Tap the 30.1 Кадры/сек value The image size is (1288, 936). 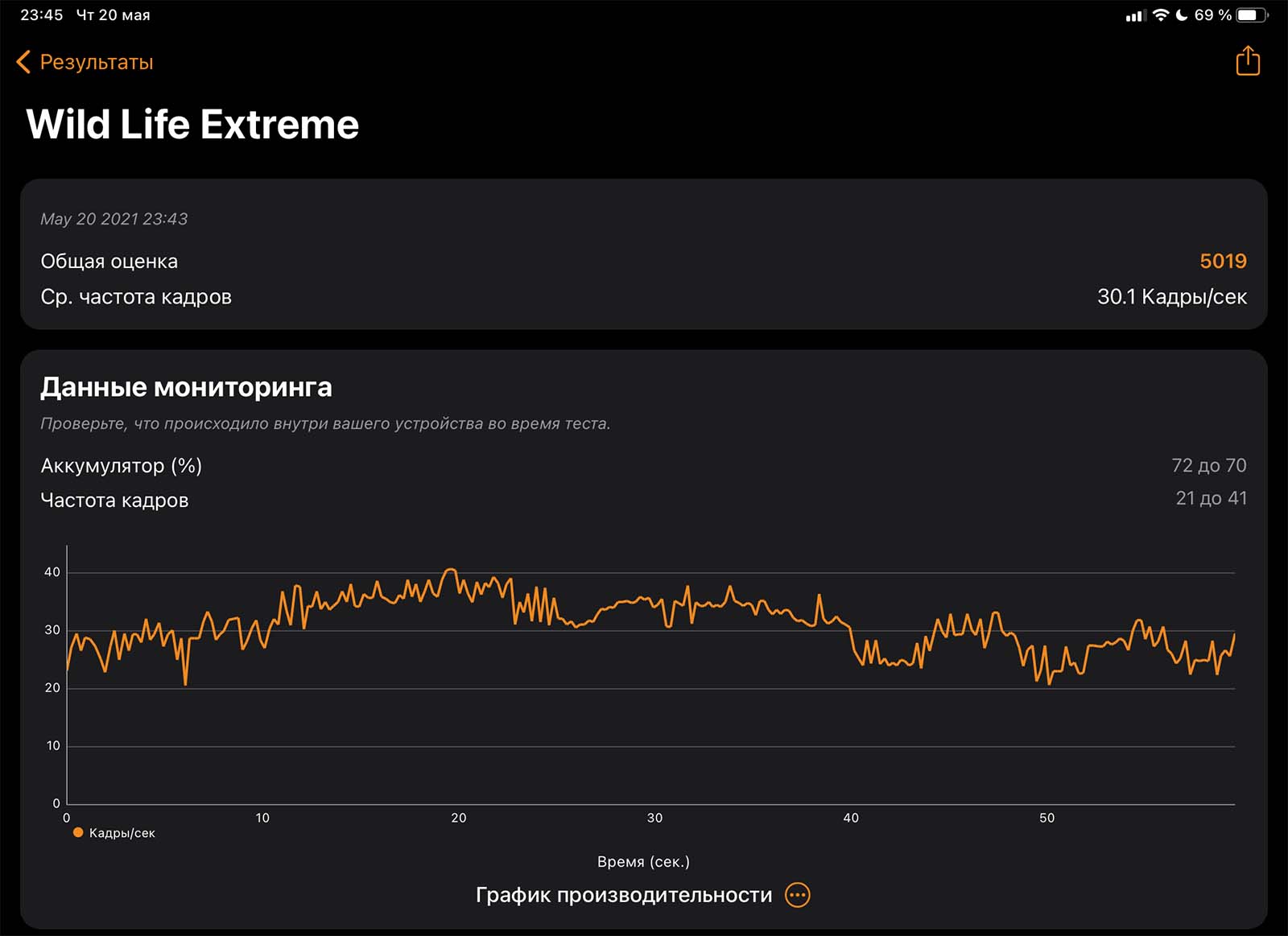click(1172, 297)
